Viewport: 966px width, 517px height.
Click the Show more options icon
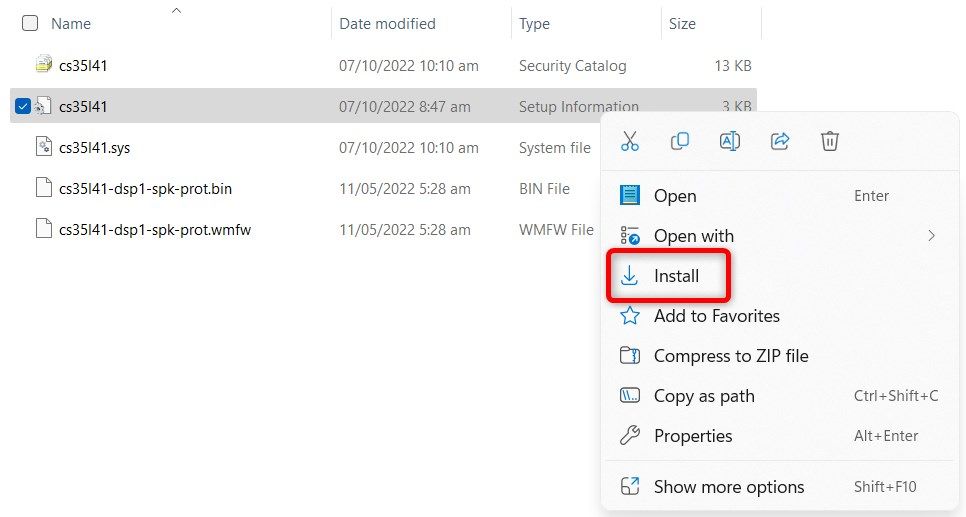pyautogui.click(x=630, y=486)
